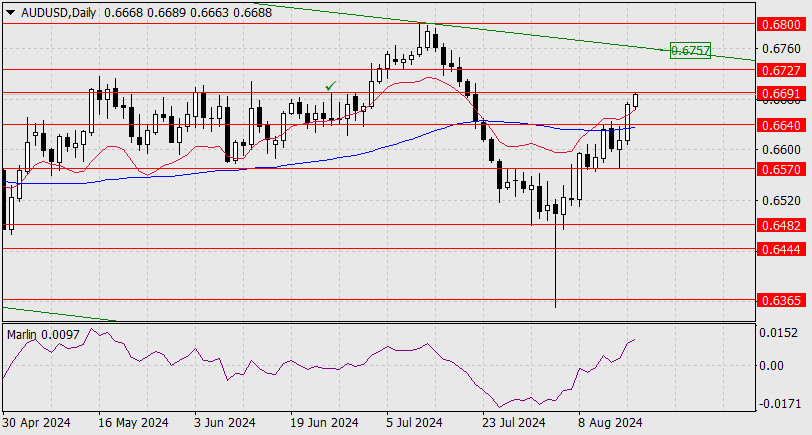Select the 0.6640 price level label

[x=781, y=125]
